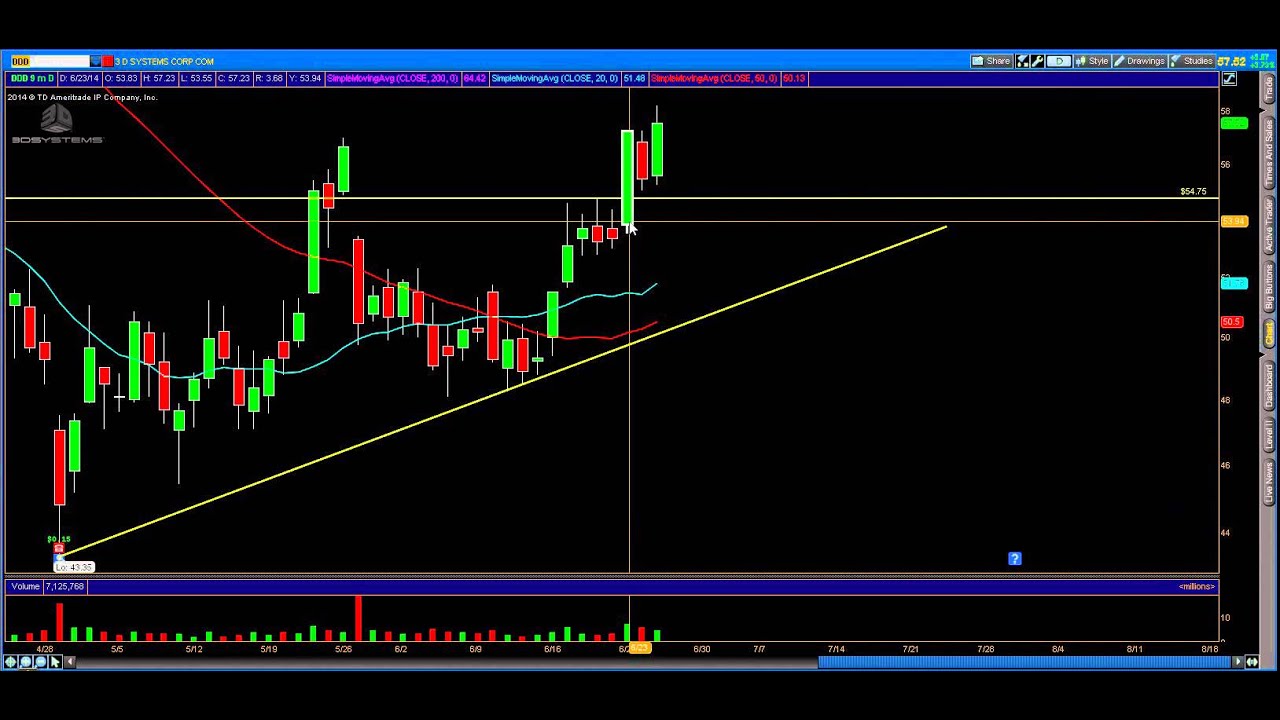
Task: Click the 3 D SYSTEMS CORP COM title
Action: [x=164, y=62]
